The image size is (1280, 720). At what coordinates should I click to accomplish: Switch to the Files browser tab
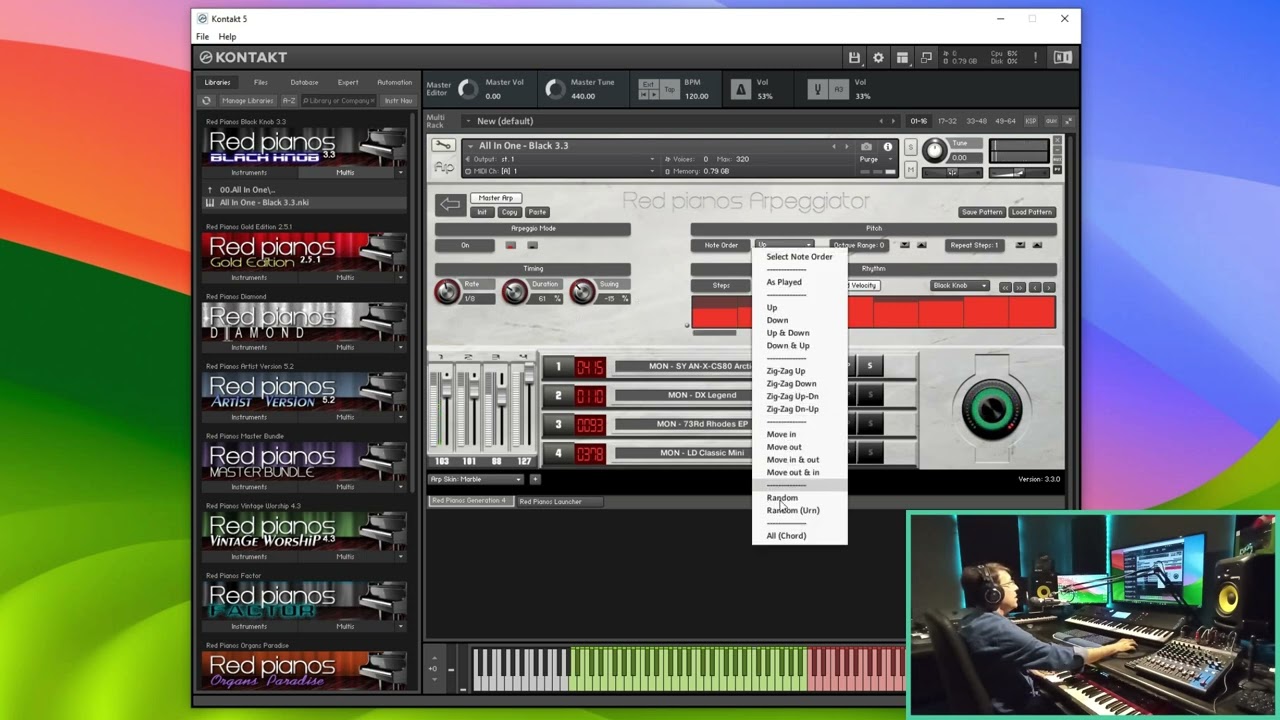(x=261, y=82)
